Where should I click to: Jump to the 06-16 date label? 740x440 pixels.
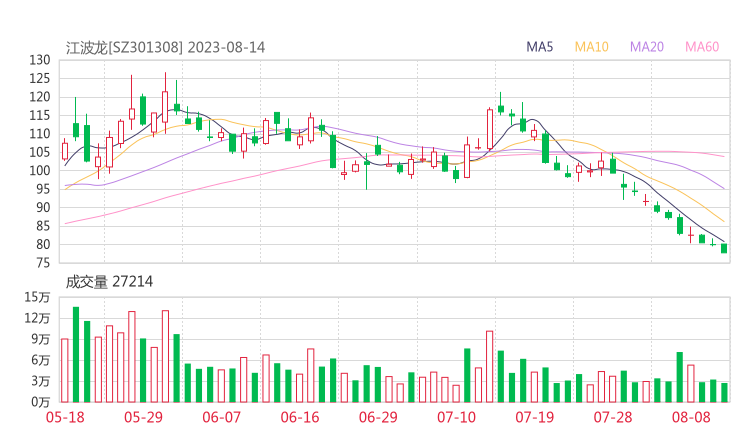click(x=299, y=417)
